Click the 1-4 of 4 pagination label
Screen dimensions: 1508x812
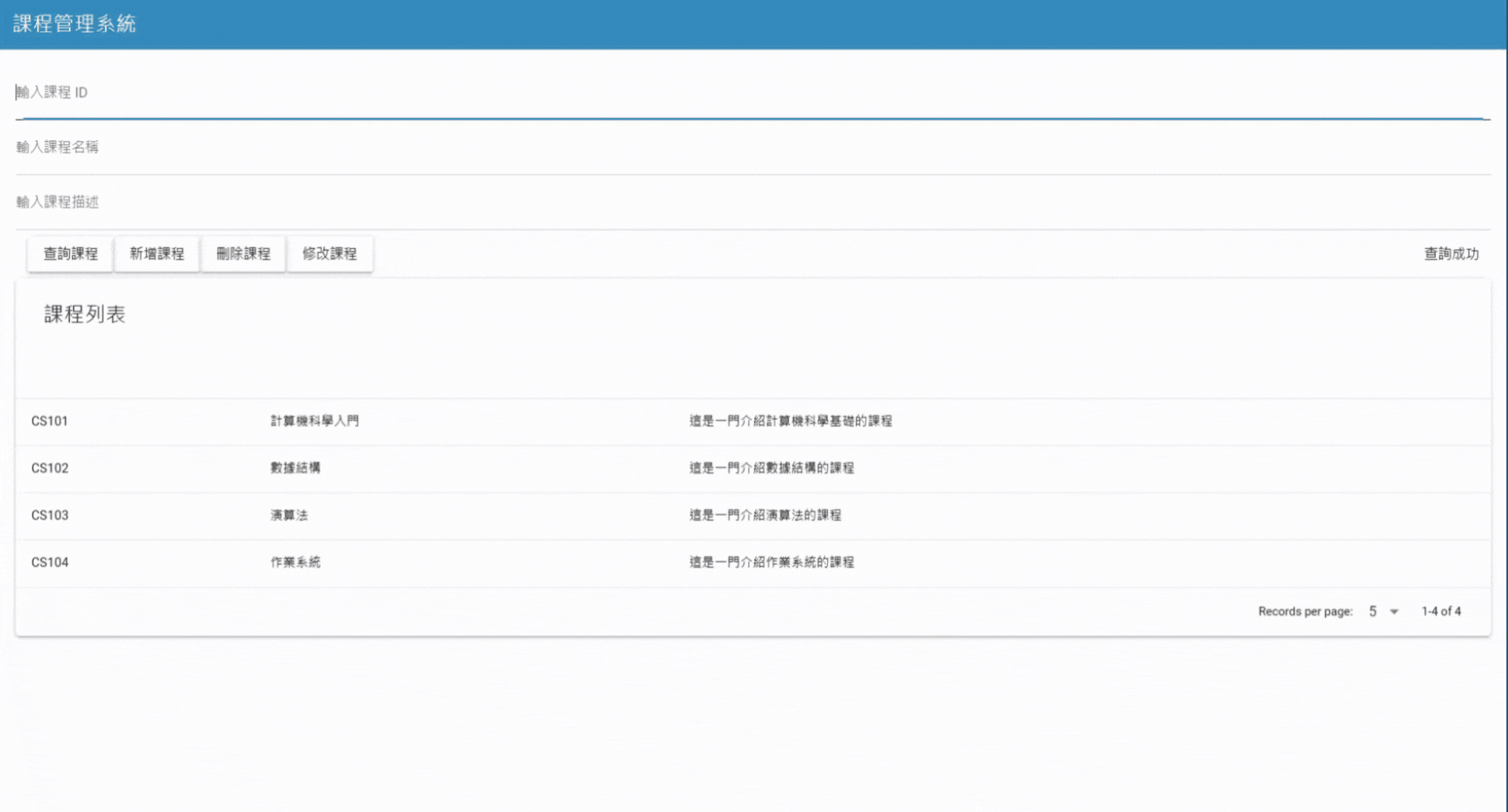pyautogui.click(x=1440, y=612)
